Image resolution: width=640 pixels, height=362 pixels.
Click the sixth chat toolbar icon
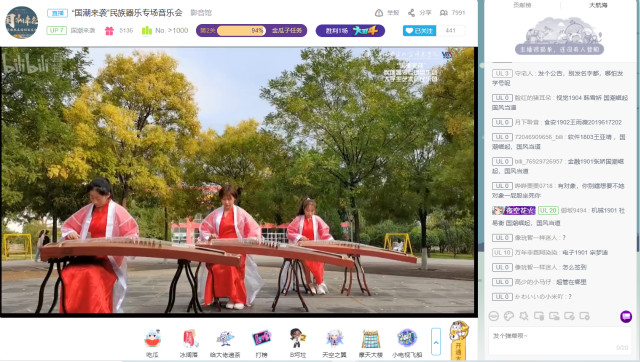click(x=569, y=316)
